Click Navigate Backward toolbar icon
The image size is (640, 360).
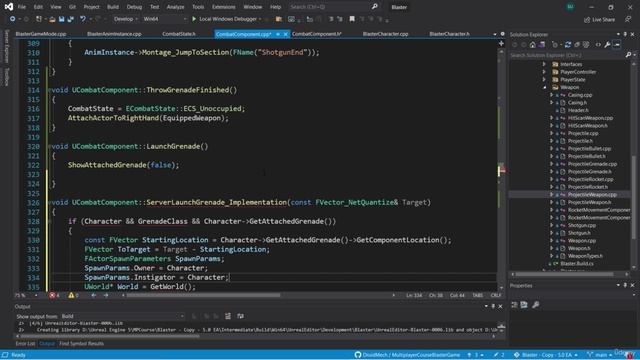point(12,19)
